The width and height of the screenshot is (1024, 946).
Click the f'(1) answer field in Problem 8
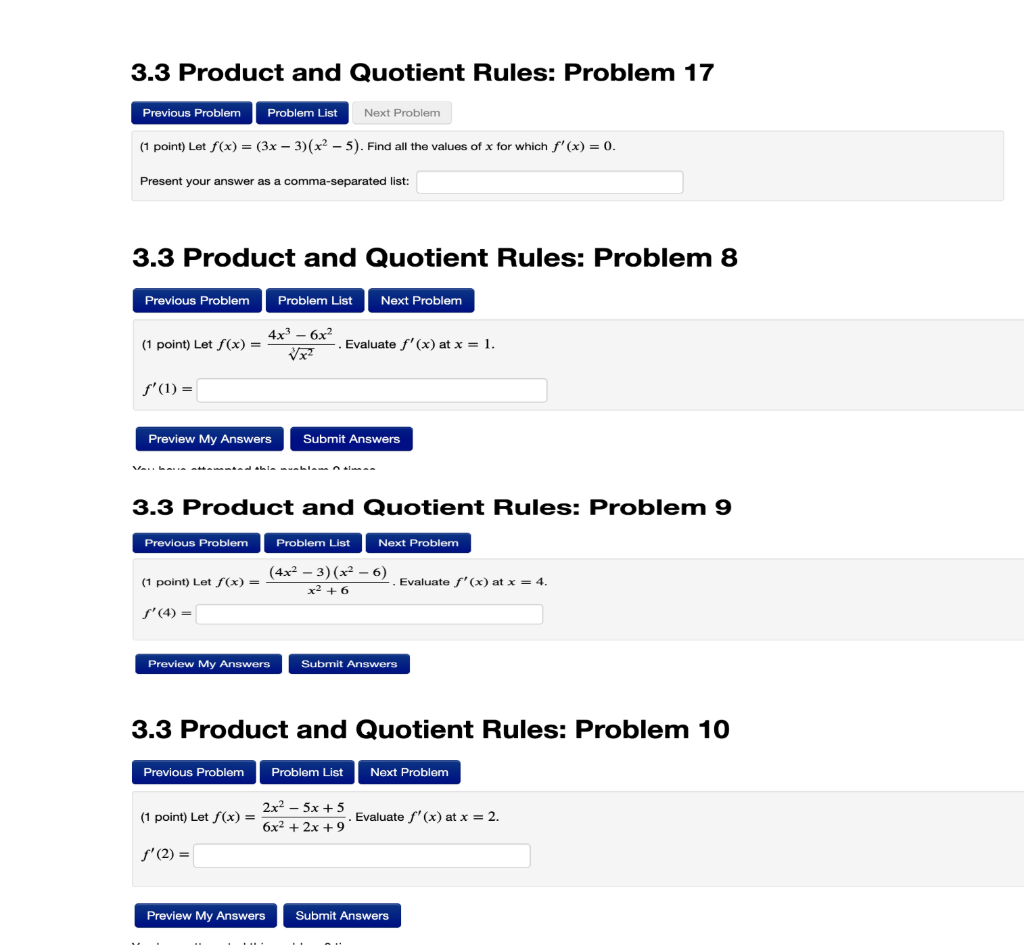click(371, 390)
